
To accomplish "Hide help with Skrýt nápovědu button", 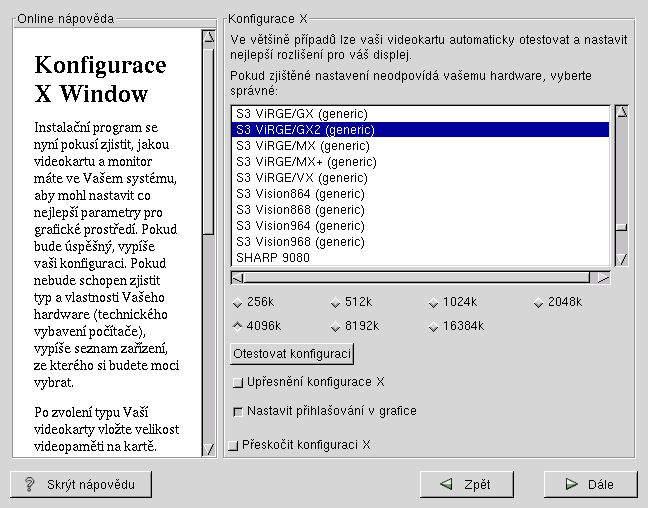I will tap(81, 485).
